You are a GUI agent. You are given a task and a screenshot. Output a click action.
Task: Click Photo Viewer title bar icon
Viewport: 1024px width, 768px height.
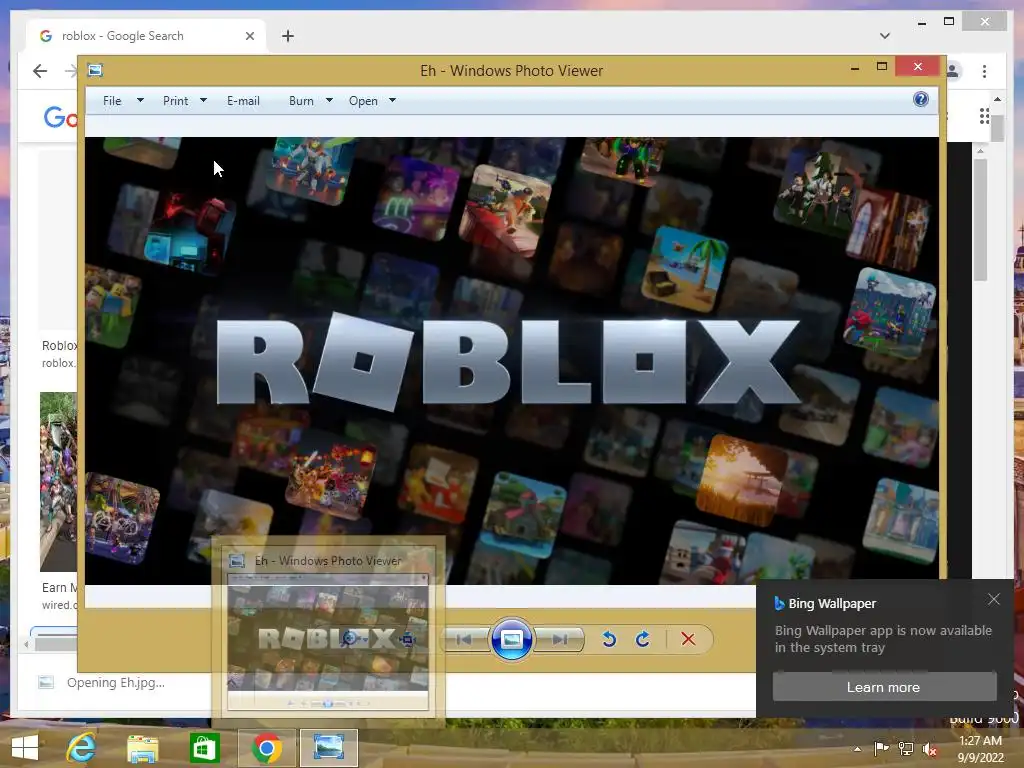coord(95,70)
